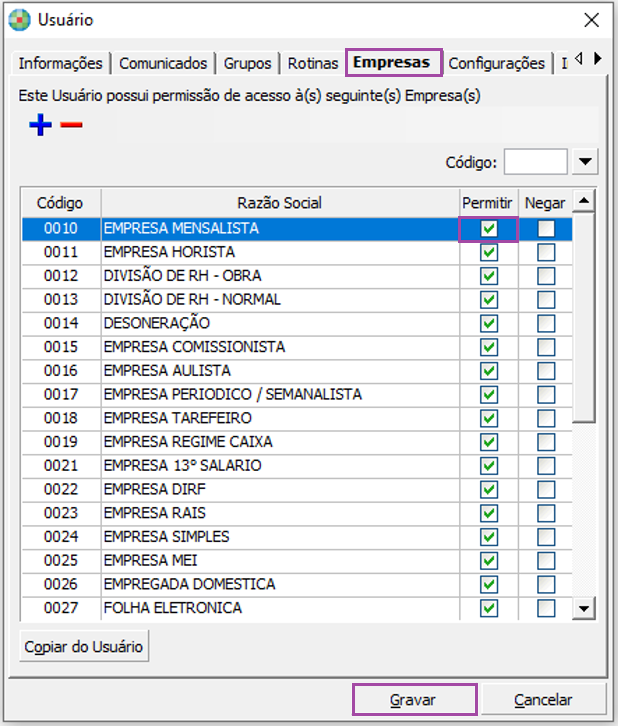Check Negar for EMPRESA HORISTA

[546, 252]
